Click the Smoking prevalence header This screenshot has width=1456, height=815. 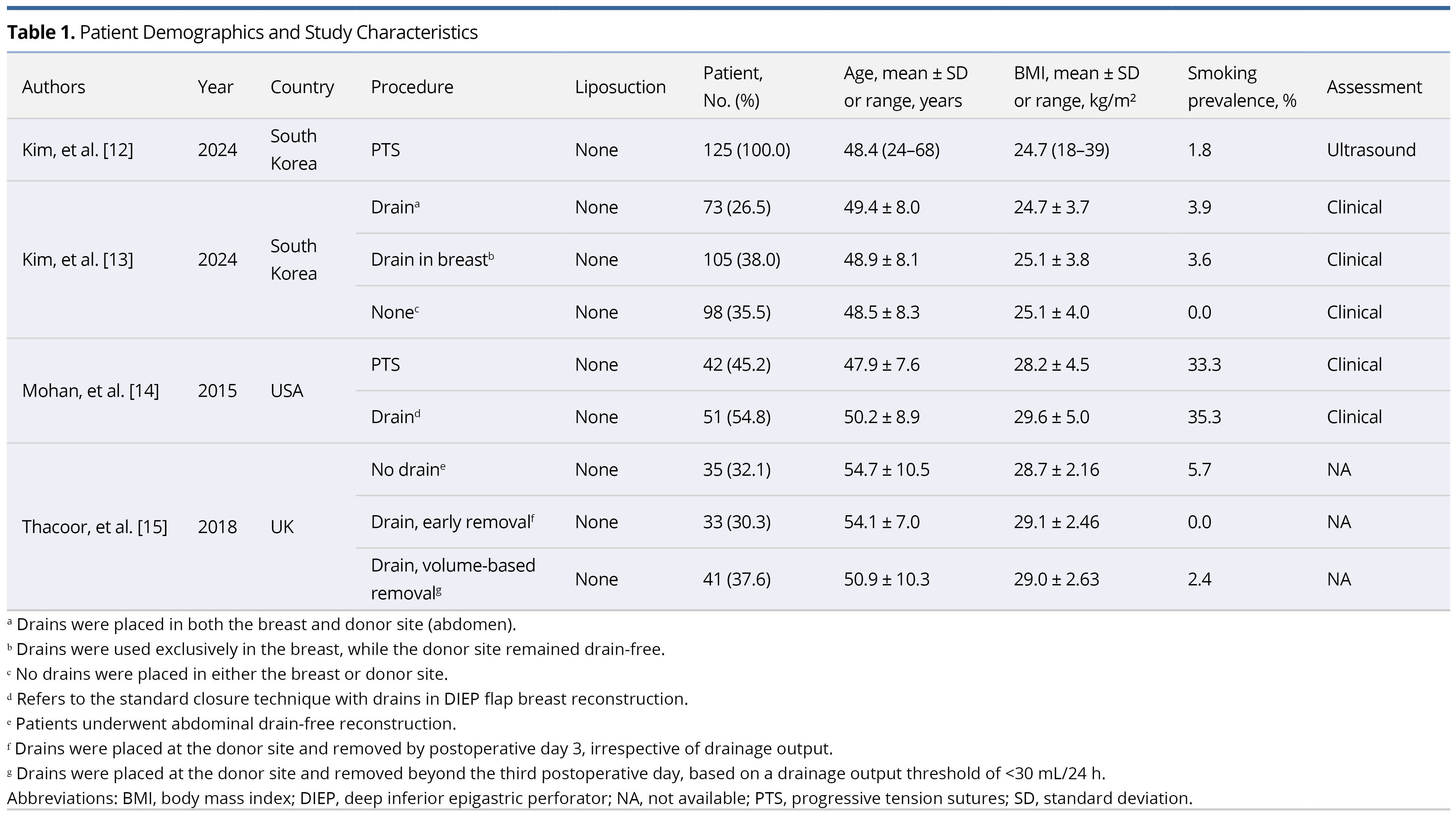click(1242, 86)
